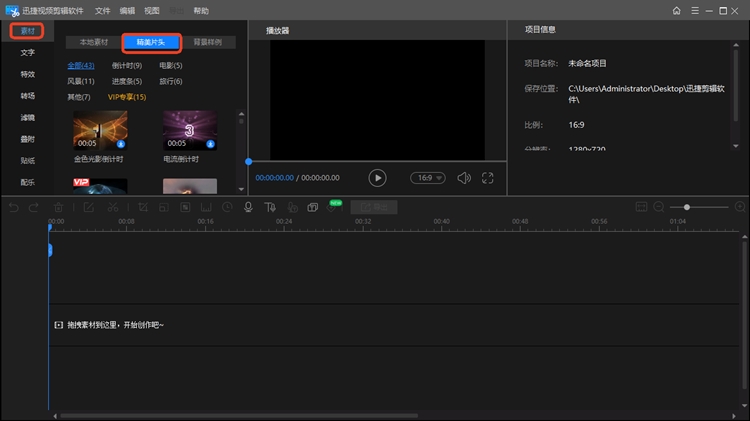Play the preview video
Image resolution: width=750 pixels, height=421 pixels.
click(x=377, y=178)
